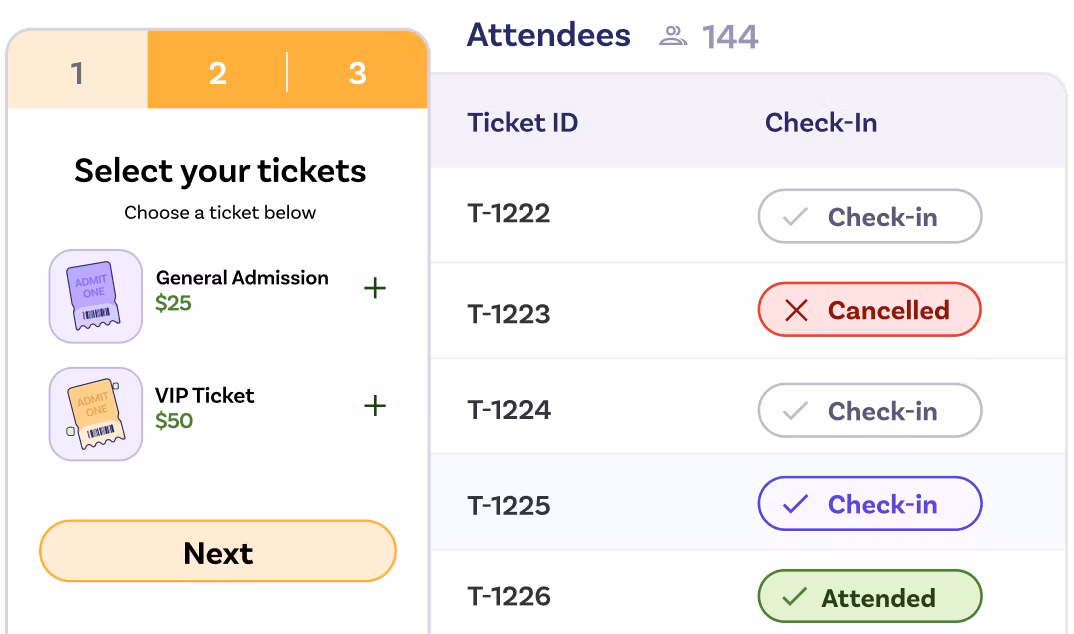The image size is (1074, 634).
Task: Click the attendees people icon next to 144
Action: tap(673, 36)
